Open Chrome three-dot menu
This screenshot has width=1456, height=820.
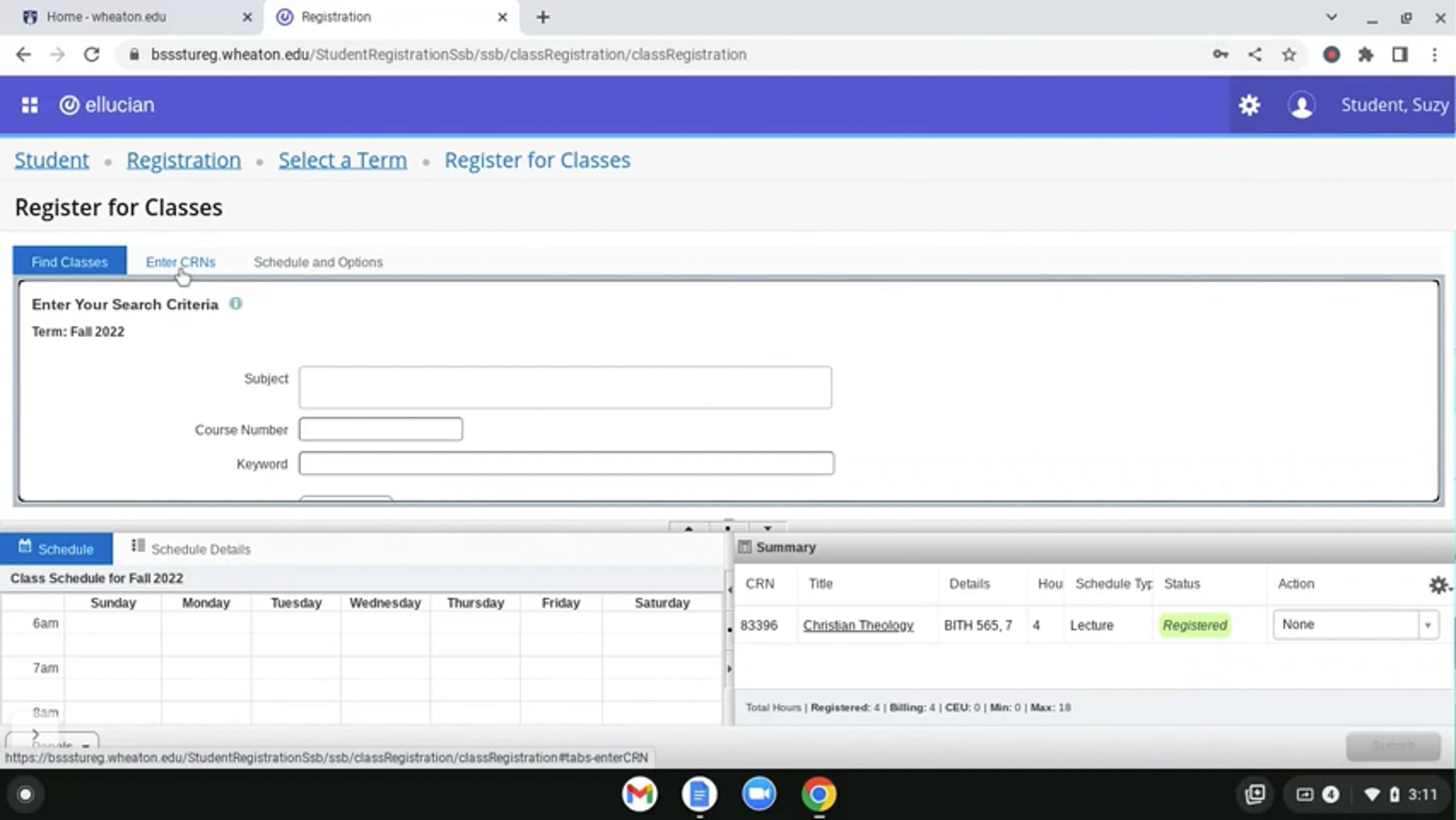(x=1435, y=55)
